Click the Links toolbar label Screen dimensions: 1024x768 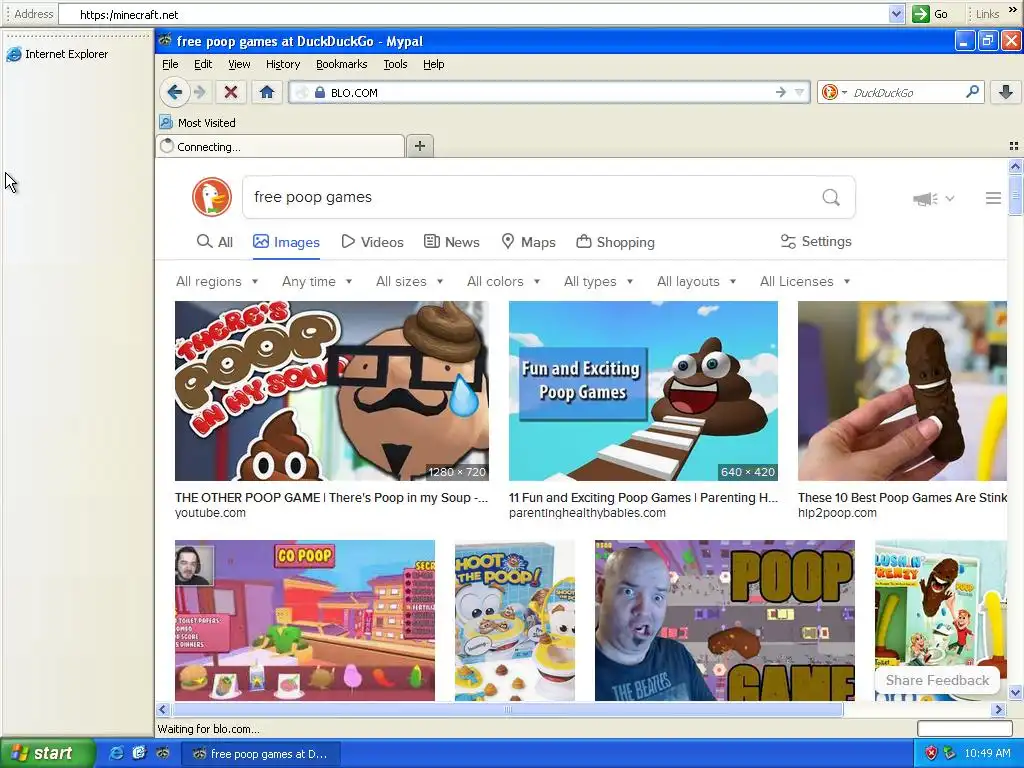point(987,14)
